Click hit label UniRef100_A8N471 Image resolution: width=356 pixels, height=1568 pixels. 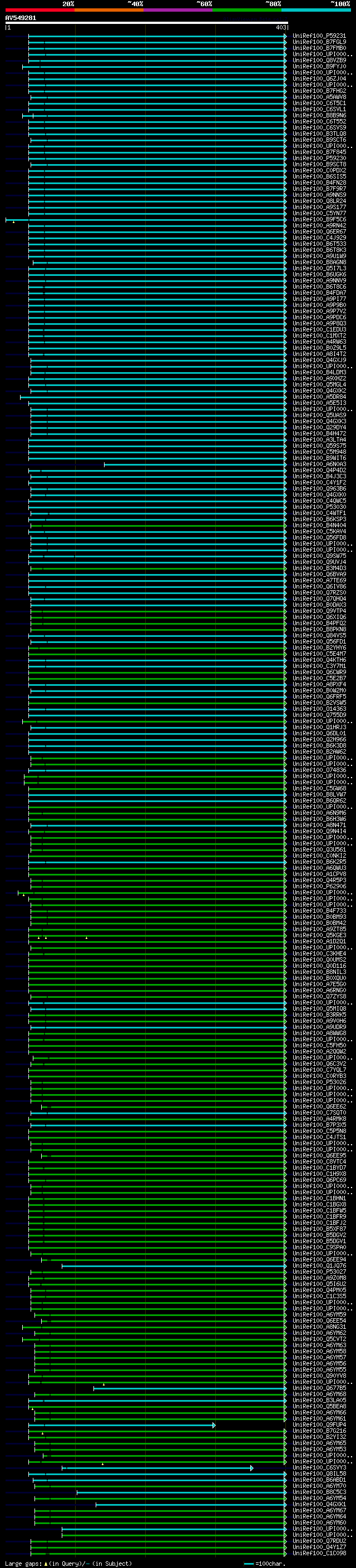pyautogui.click(x=319, y=825)
